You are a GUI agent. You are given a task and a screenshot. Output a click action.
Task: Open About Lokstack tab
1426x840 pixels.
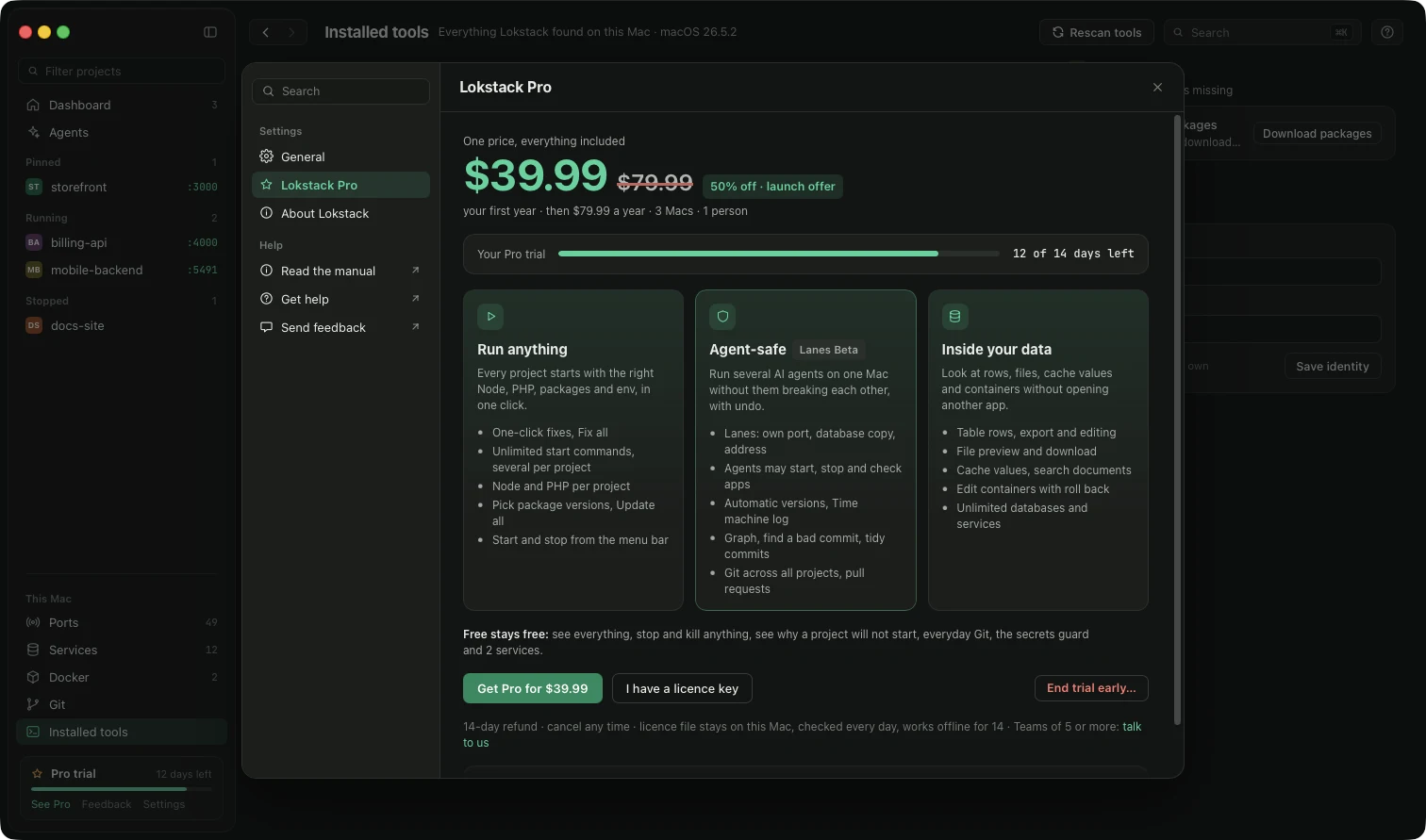coord(340,213)
